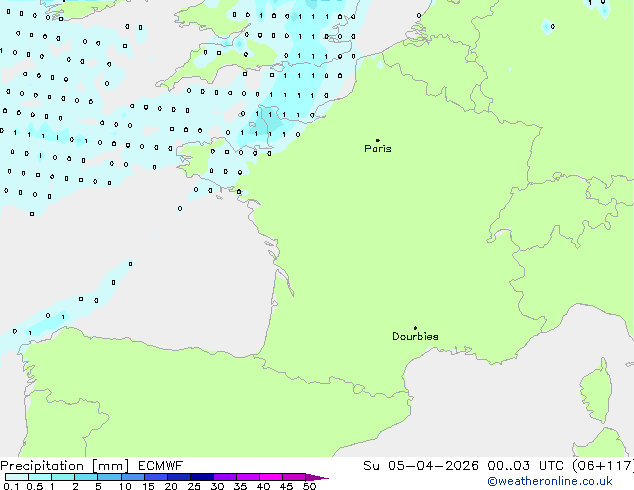Screen dimensions: 634x490
Task: Click the date 'Su 05-04-2026' text
Action: [x=421, y=466]
